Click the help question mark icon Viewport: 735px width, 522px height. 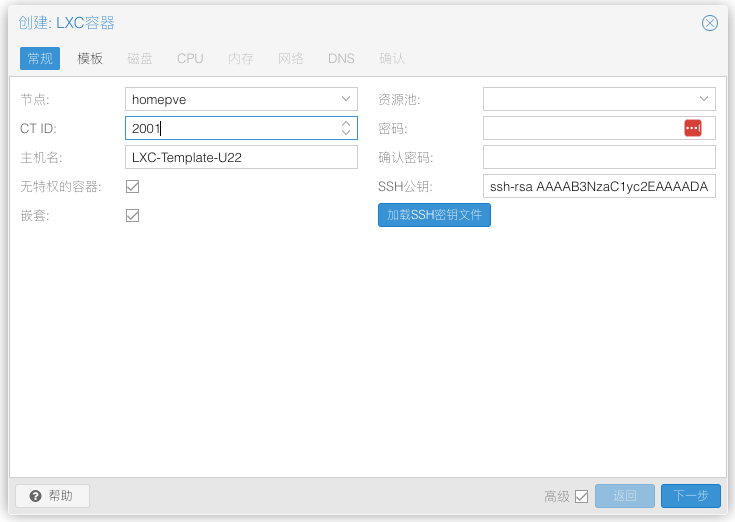35,496
